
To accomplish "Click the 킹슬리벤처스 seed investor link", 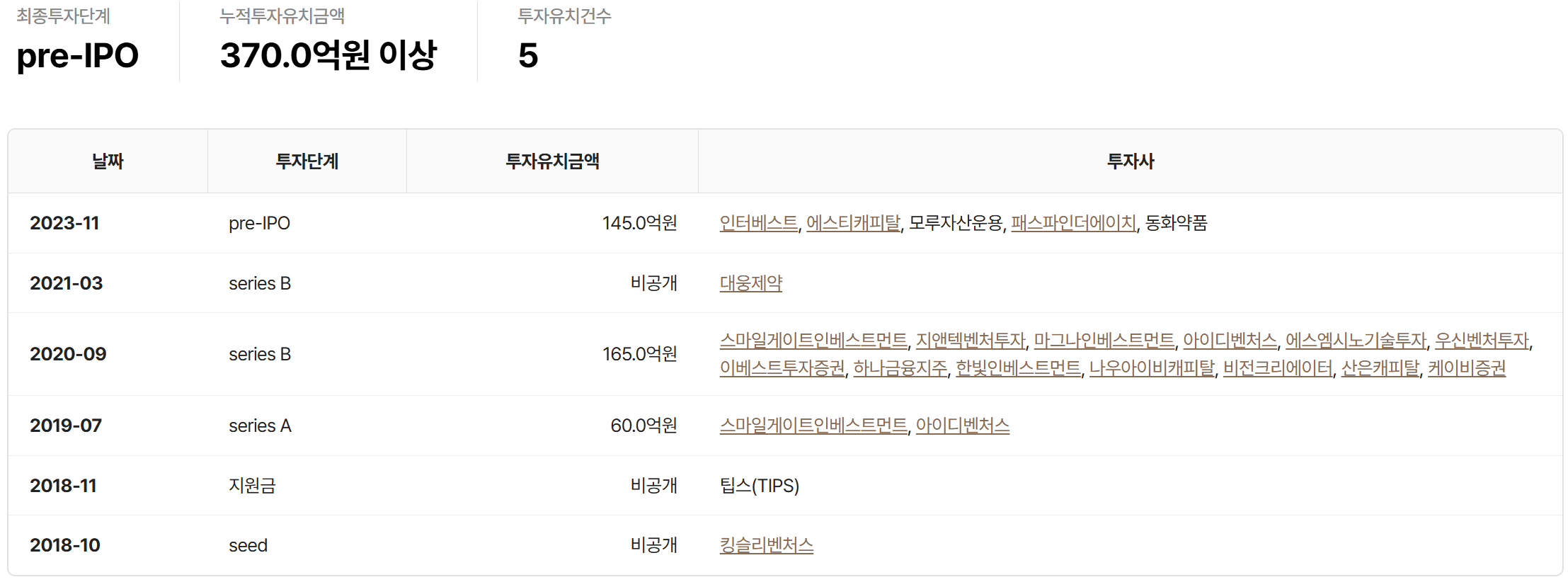I will tap(767, 545).
